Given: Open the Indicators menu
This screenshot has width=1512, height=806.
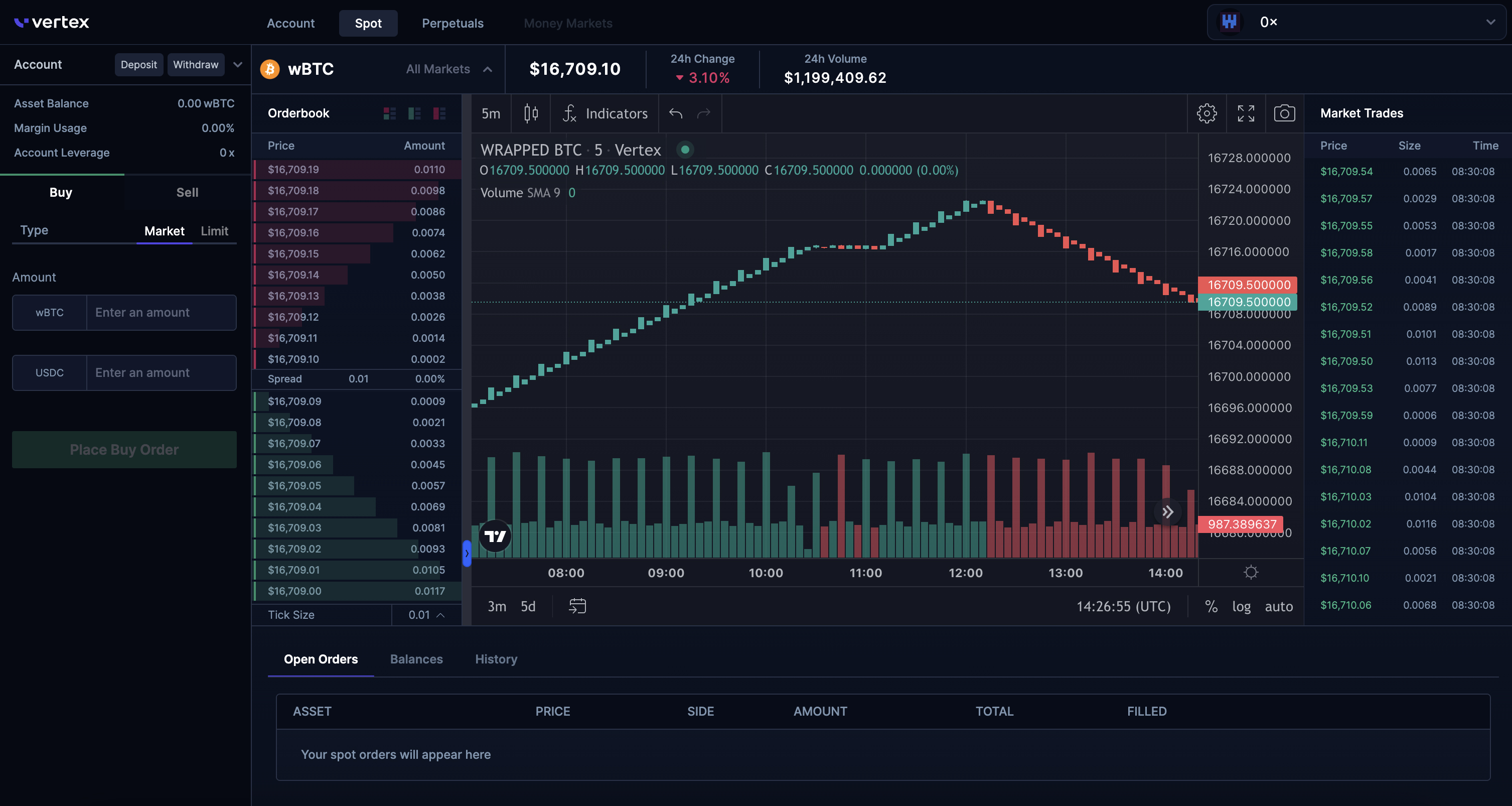Looking at the screenshot, I should pyautogui.click(x=605, y=113).
